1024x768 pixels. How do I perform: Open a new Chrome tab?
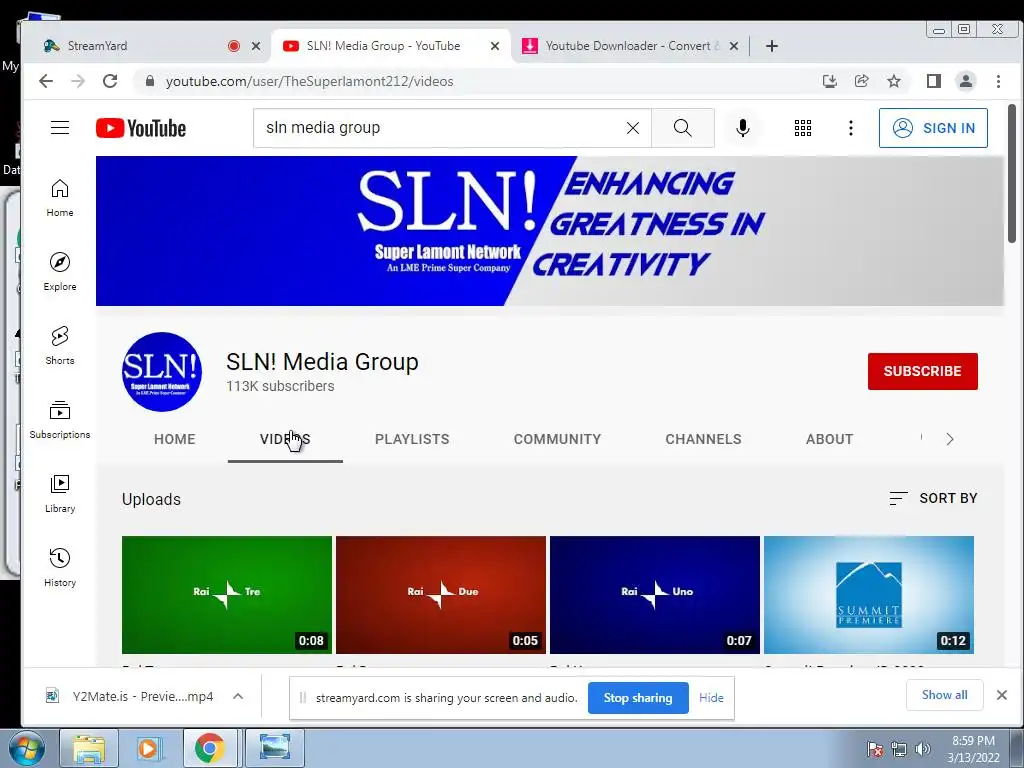771,46
